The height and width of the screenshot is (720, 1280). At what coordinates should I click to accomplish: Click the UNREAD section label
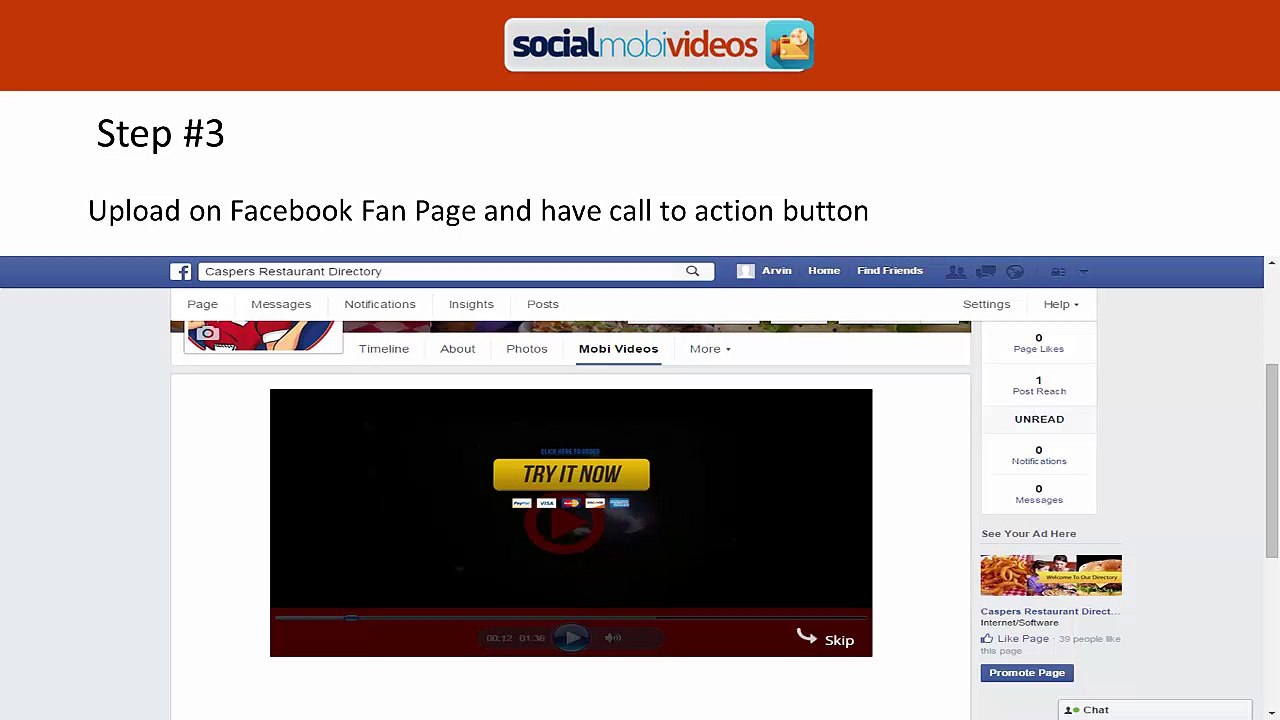point(1039,419)
